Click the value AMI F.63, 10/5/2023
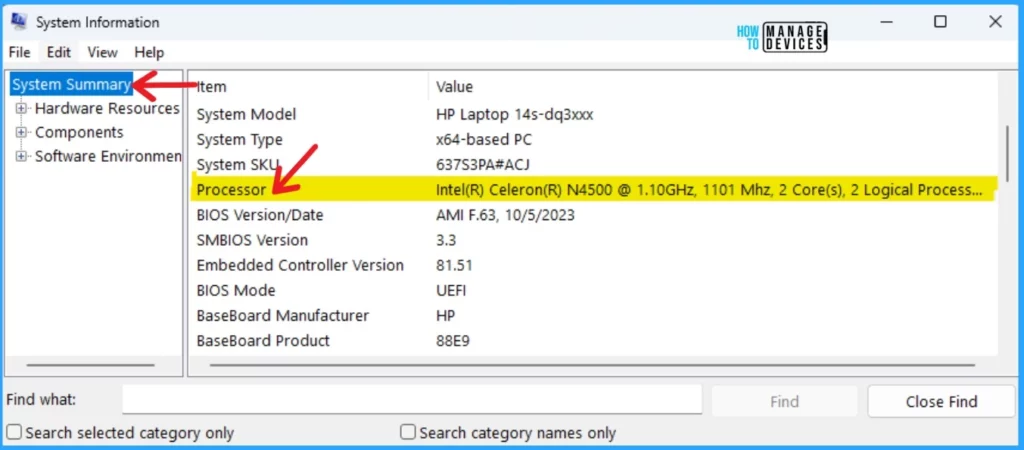The width and height of the screenshot is (1024, 450). (505, 215)
